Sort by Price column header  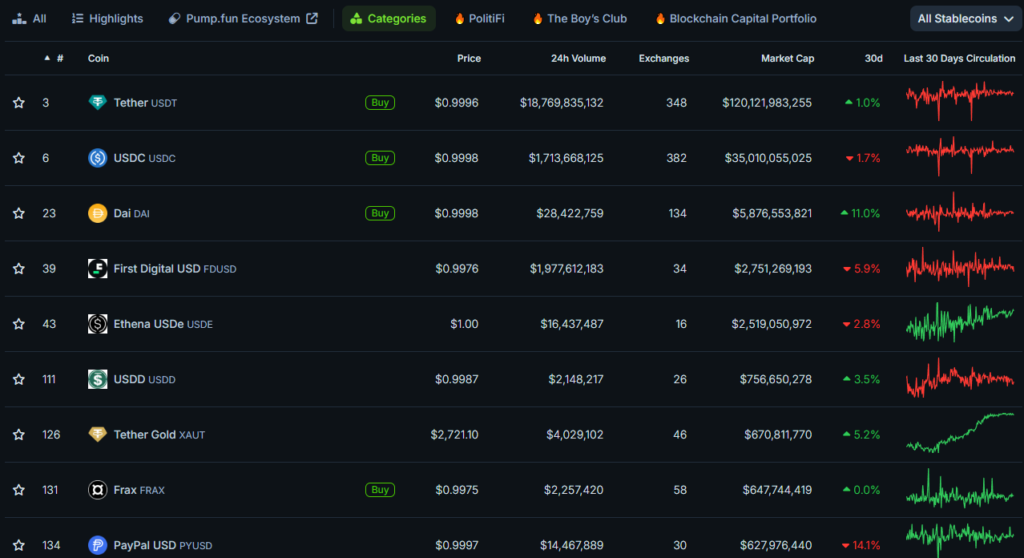[x=468, y=58]
